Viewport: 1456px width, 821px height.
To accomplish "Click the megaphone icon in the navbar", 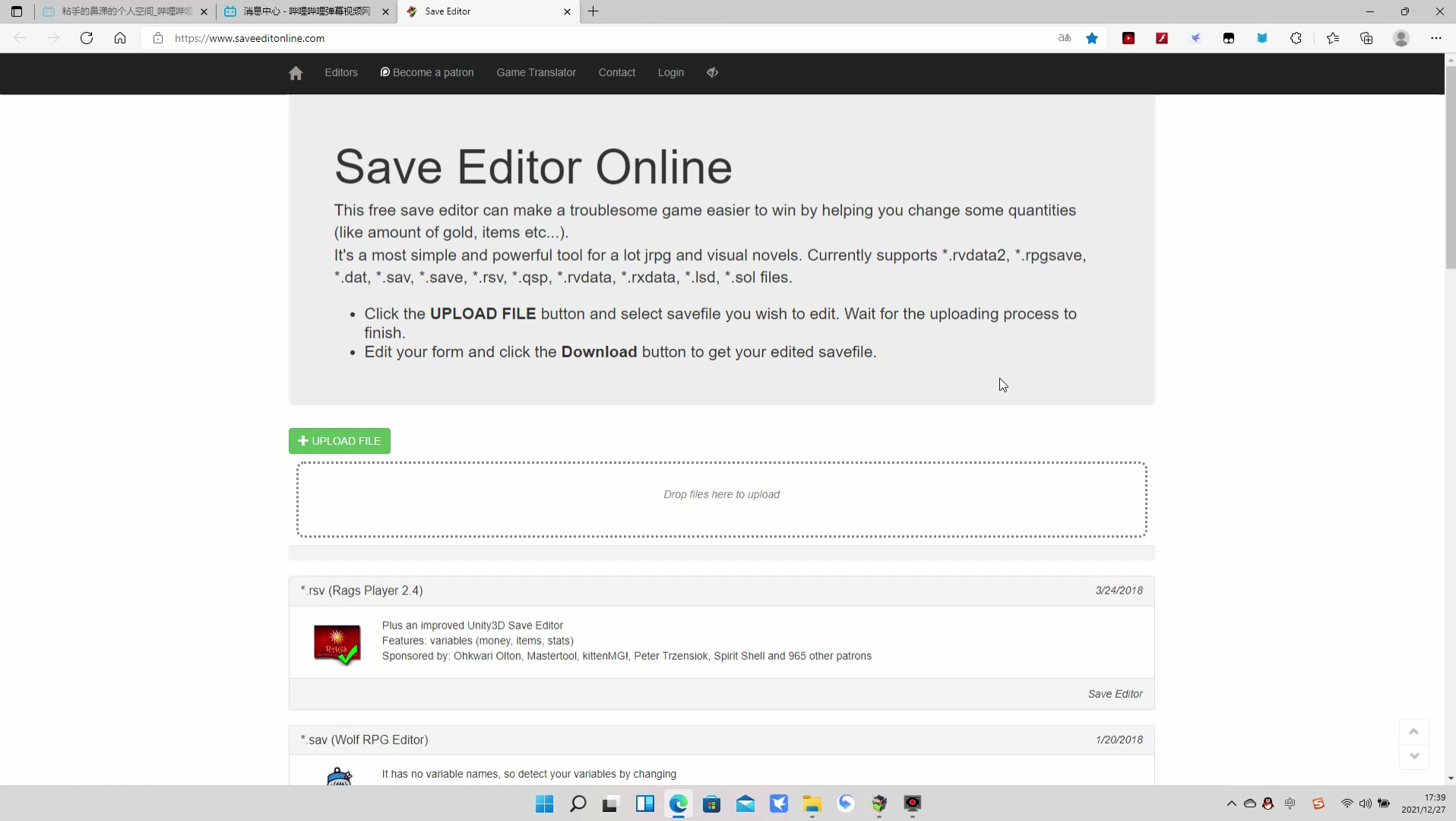I will click(x=712, y=73).
